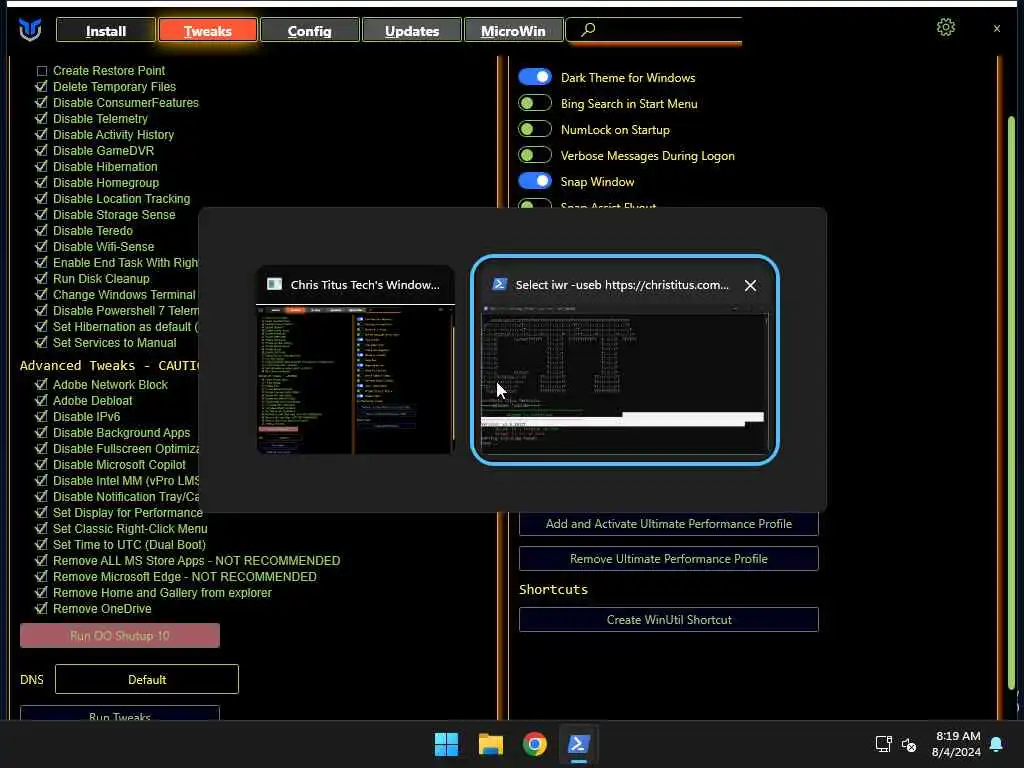Click PowerShell icon in switcher preview
The height and width of the screenshot is (768, 1024).
point(500,284)
